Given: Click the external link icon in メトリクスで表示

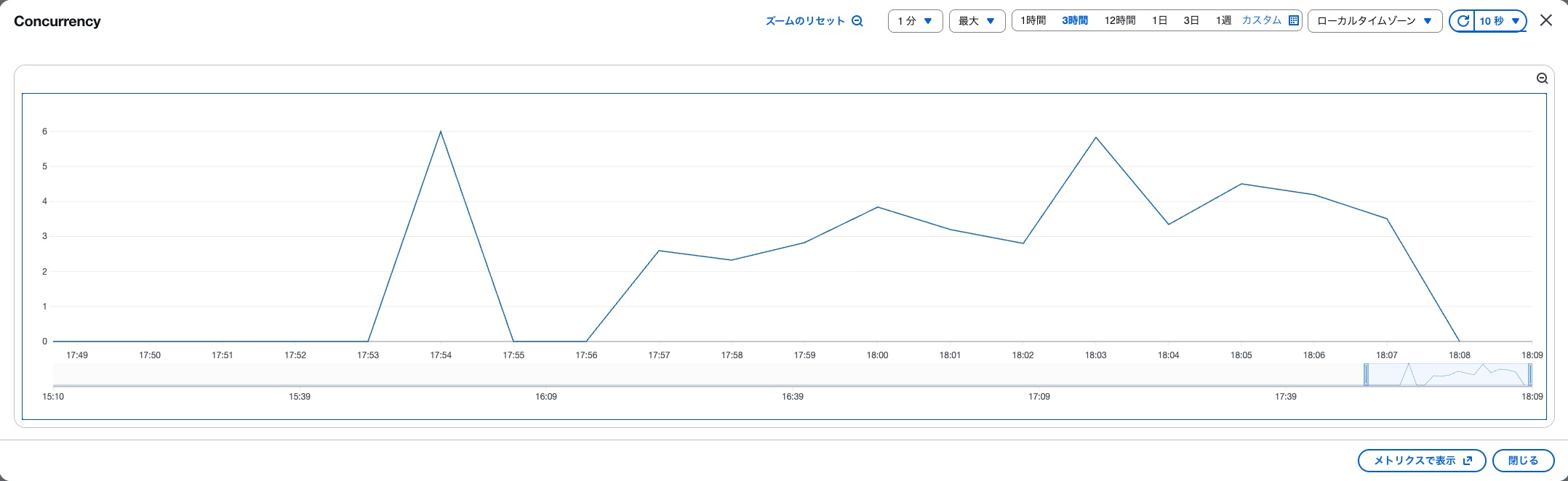Looking at the screenshot, I should 1468,461.
